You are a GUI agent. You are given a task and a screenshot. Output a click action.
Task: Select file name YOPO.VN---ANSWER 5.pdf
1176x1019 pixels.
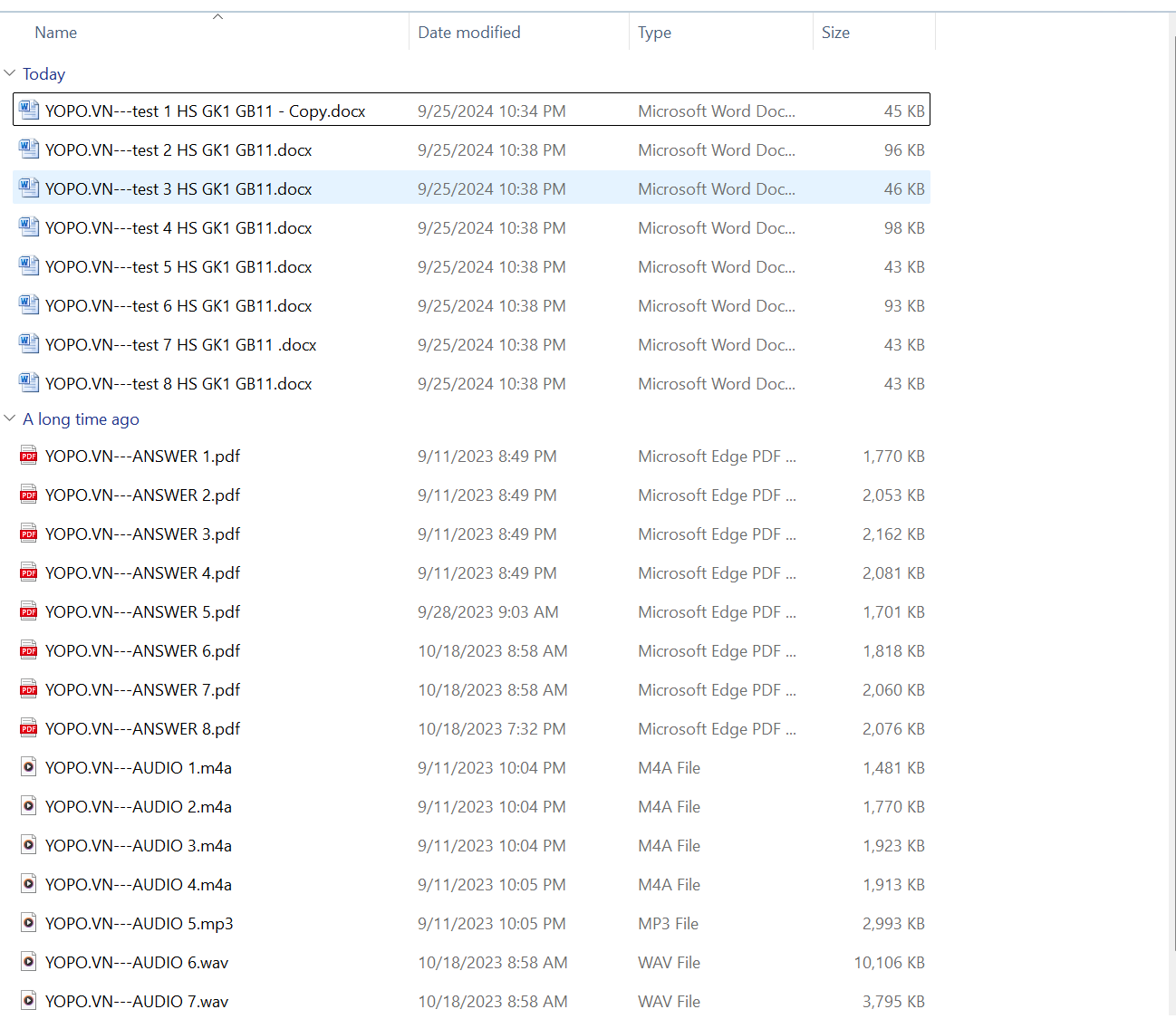[143, 612]
